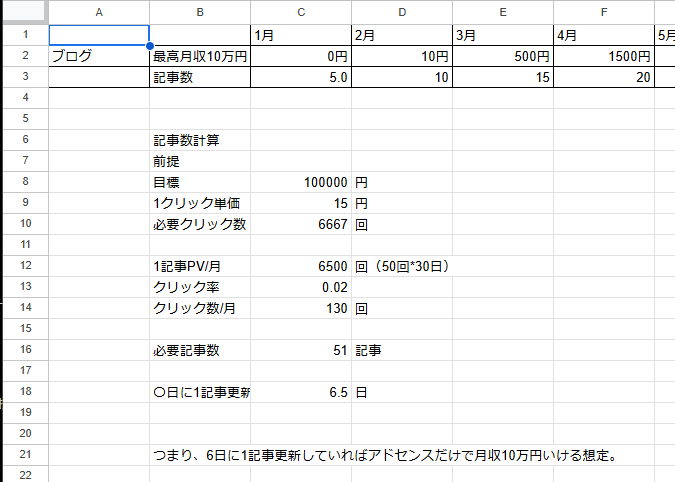
Task: Select the 記事数 cell in row 3
Action: coord(200,77)
